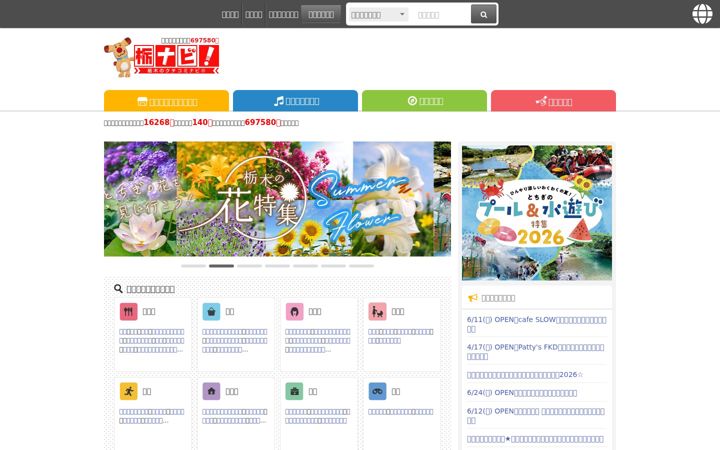Open the 6/24 OPEN news link
This screenshot has width=720, height=450.
tap(522, 393)
